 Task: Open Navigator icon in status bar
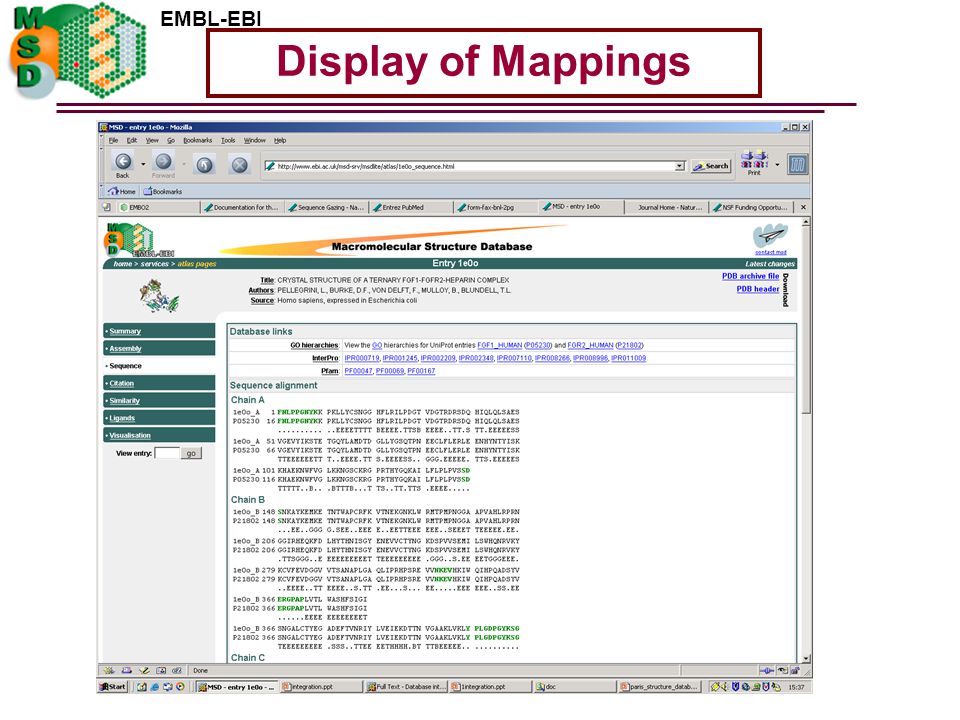point(109,670)
